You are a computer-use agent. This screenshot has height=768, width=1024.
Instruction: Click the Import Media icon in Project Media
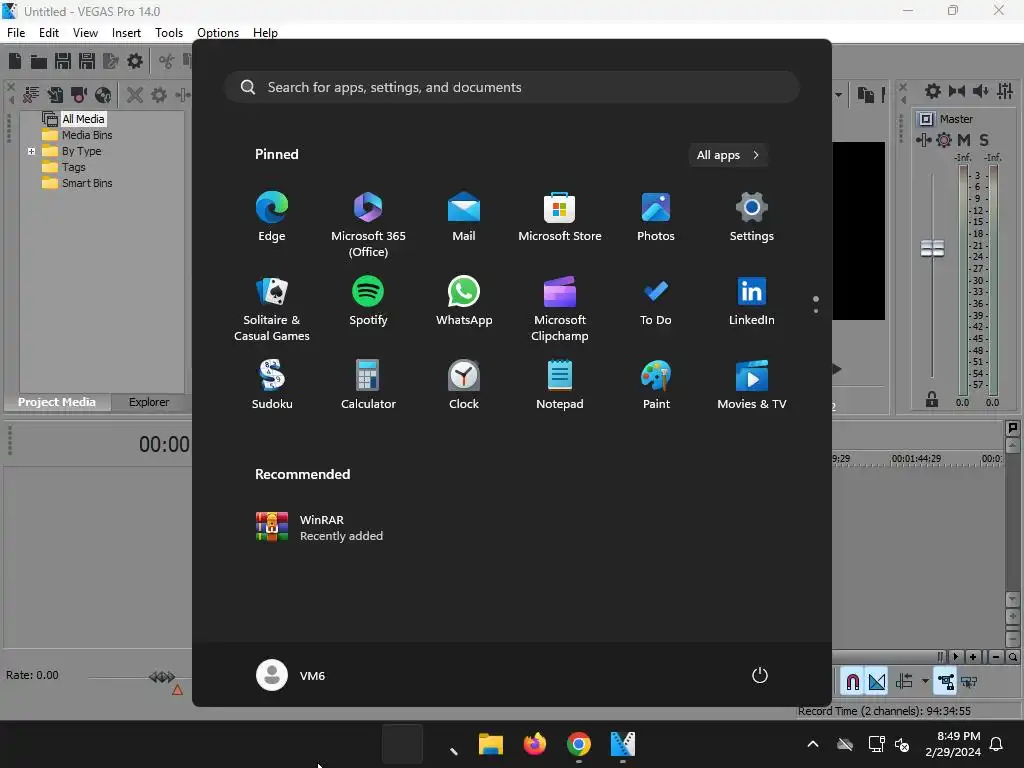[55, 95]
